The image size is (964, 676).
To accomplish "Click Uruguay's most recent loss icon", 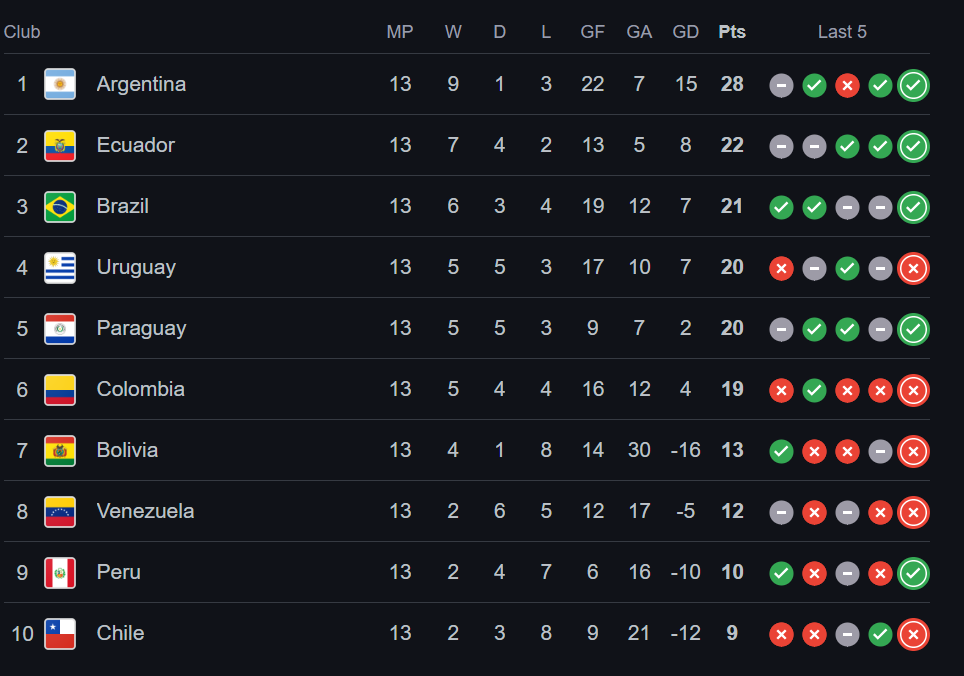I will [913, 269].
